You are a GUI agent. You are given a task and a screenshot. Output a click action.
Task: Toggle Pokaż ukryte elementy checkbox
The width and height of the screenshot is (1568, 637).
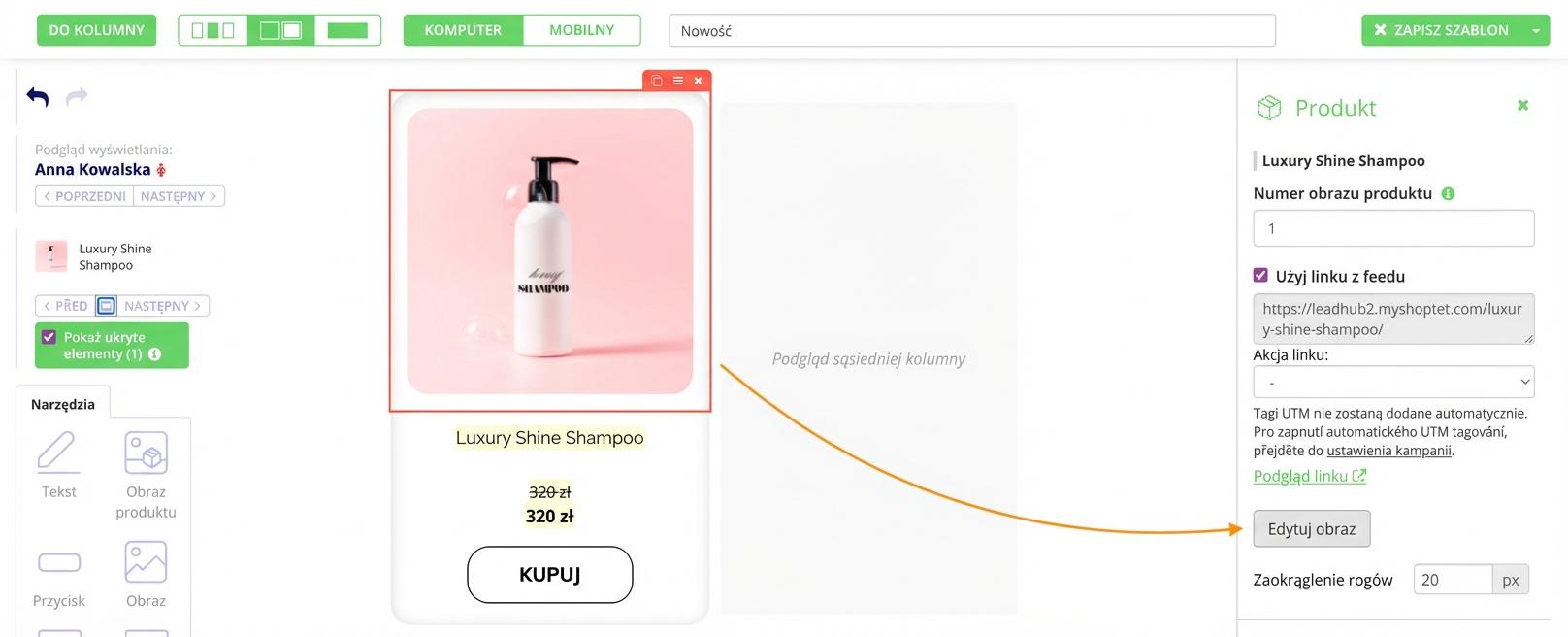pos(49,337)
